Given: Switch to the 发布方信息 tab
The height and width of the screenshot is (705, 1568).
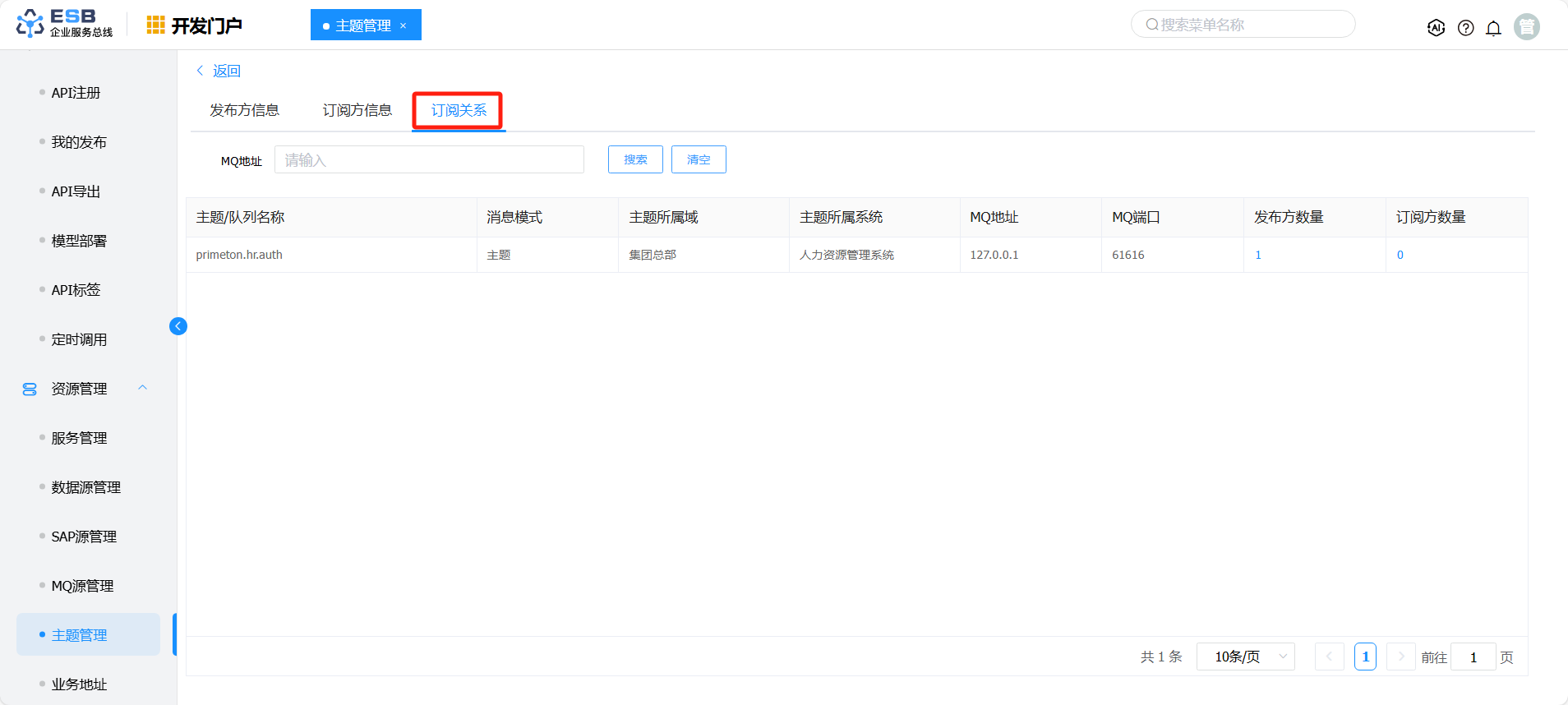Looking at the screenshot, I should tap(244, 110).
